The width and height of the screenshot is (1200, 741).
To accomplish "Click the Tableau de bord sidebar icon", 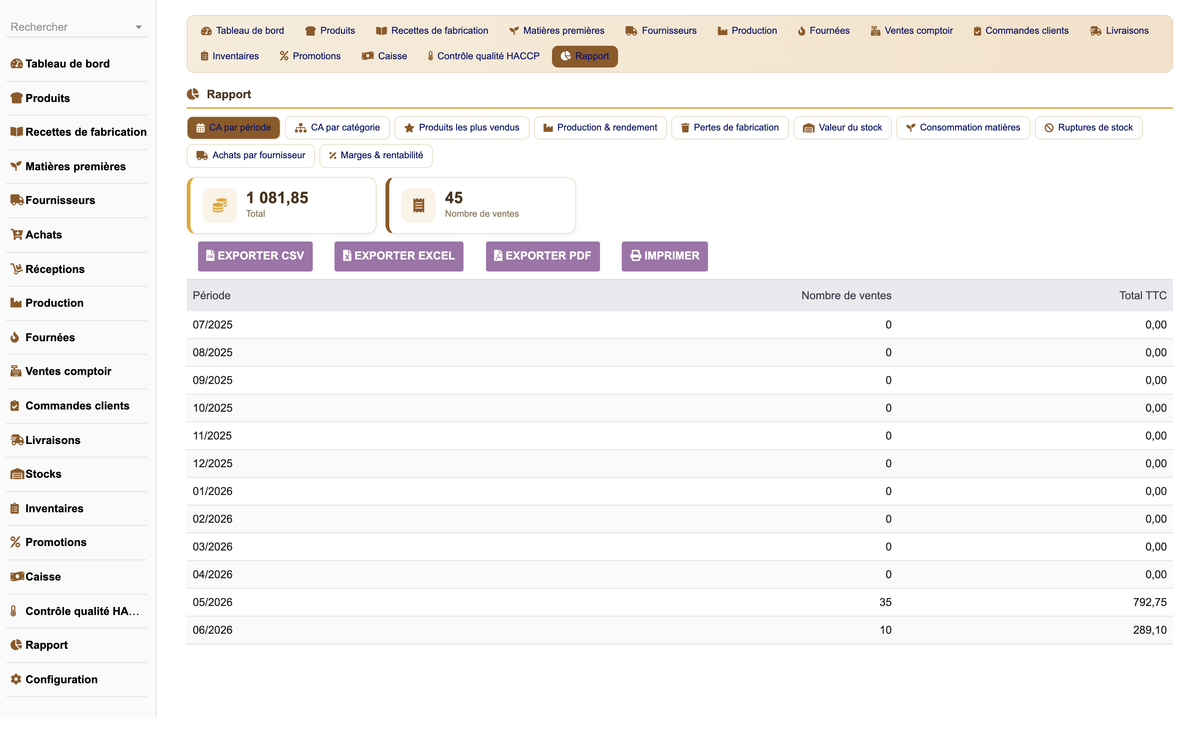I will (x=16, y=64).
